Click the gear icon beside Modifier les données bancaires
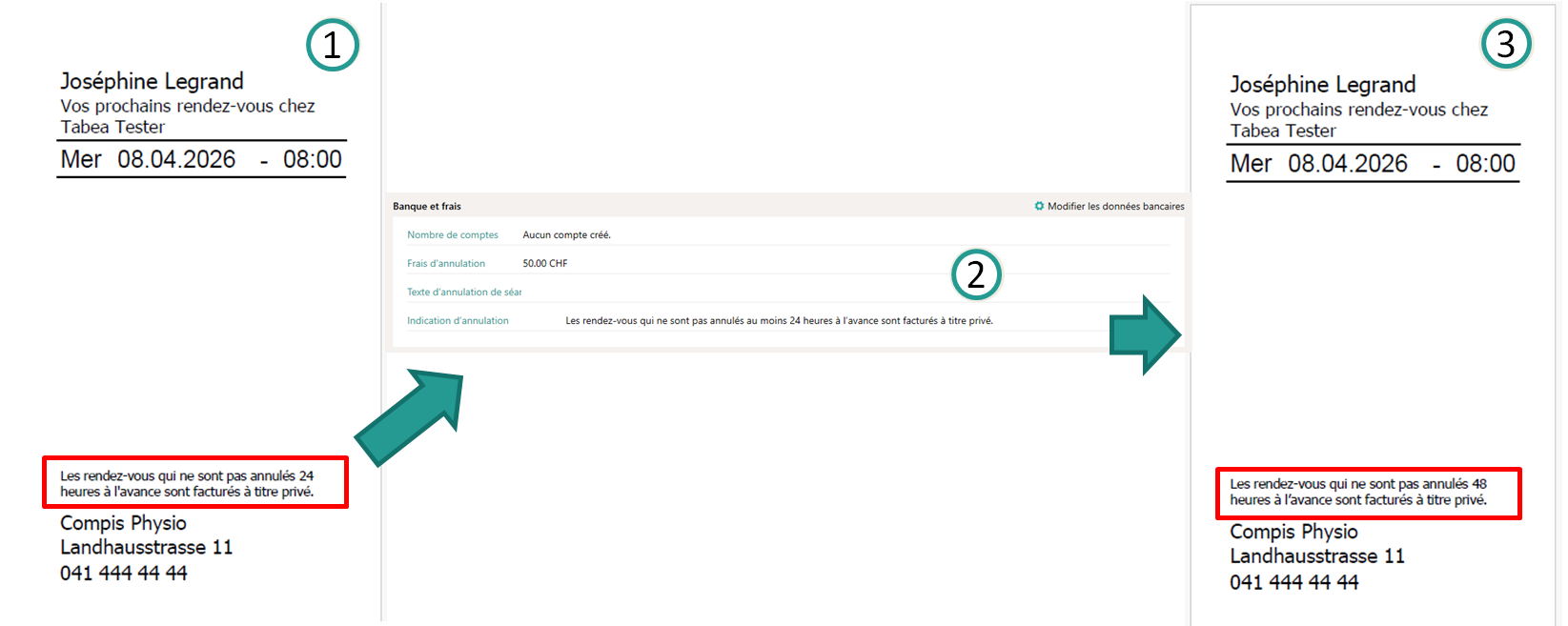Image resolution: width=1568 pixels, height=626 pixels. (1039, 206)
